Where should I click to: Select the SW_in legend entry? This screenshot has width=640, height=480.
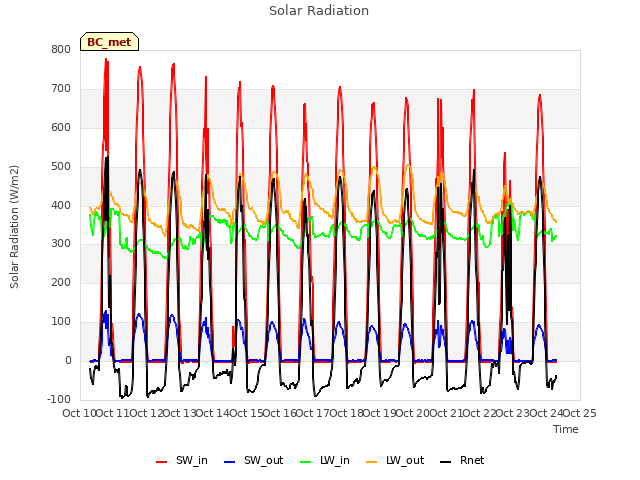[182, 460]
